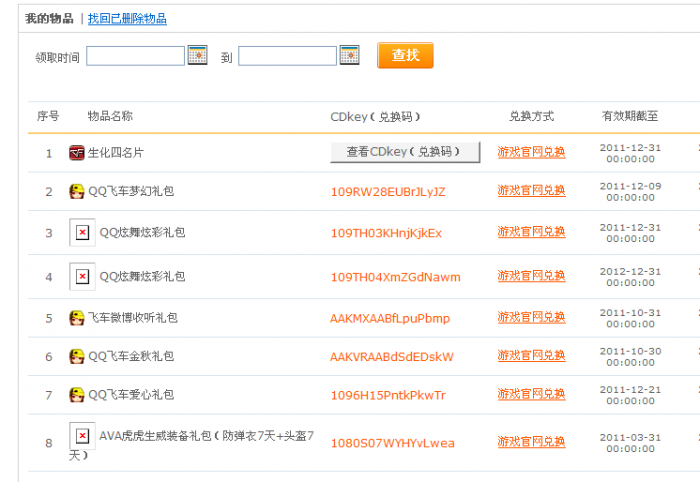
Task: Click expiry date 2011-03-31 00:00:00
Action: point(630,443)
